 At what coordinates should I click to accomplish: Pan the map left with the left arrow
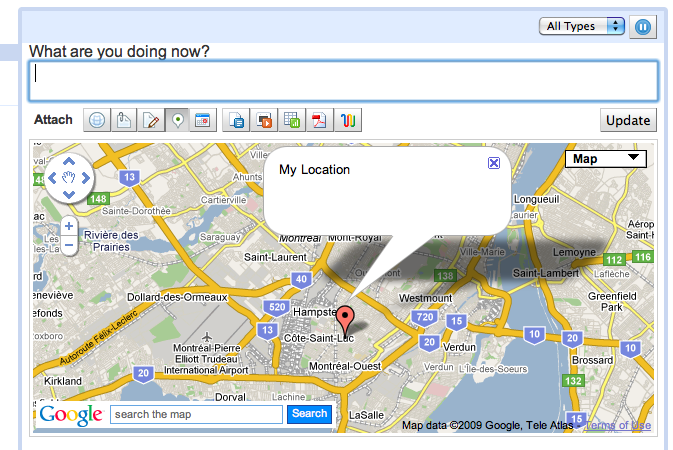(x=52, y=178)
